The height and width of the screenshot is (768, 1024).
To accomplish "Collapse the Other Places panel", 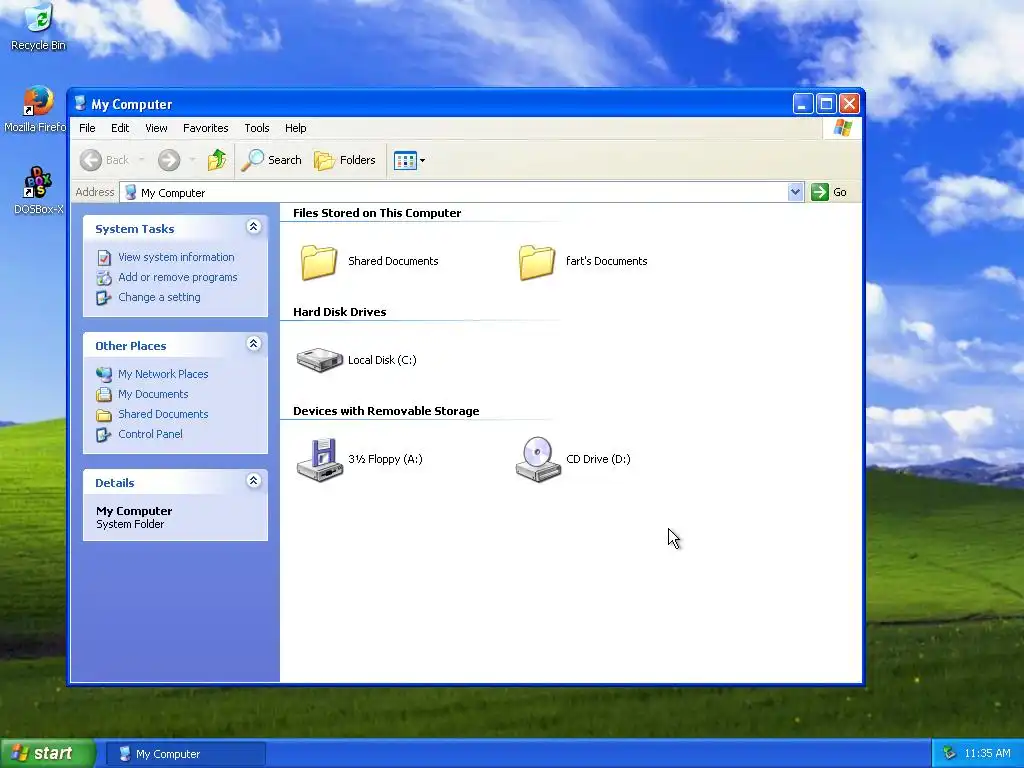I will pyautogui.click(x=253, y=344).
